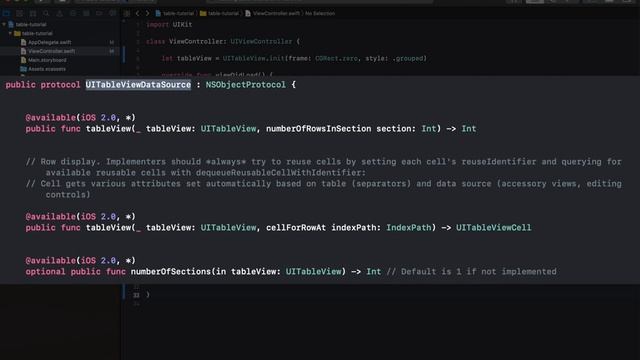Image resolution: width=640 pixels, height=360 pixels.
Task: Open the Issue navigator icon
Action: point(60,13)
